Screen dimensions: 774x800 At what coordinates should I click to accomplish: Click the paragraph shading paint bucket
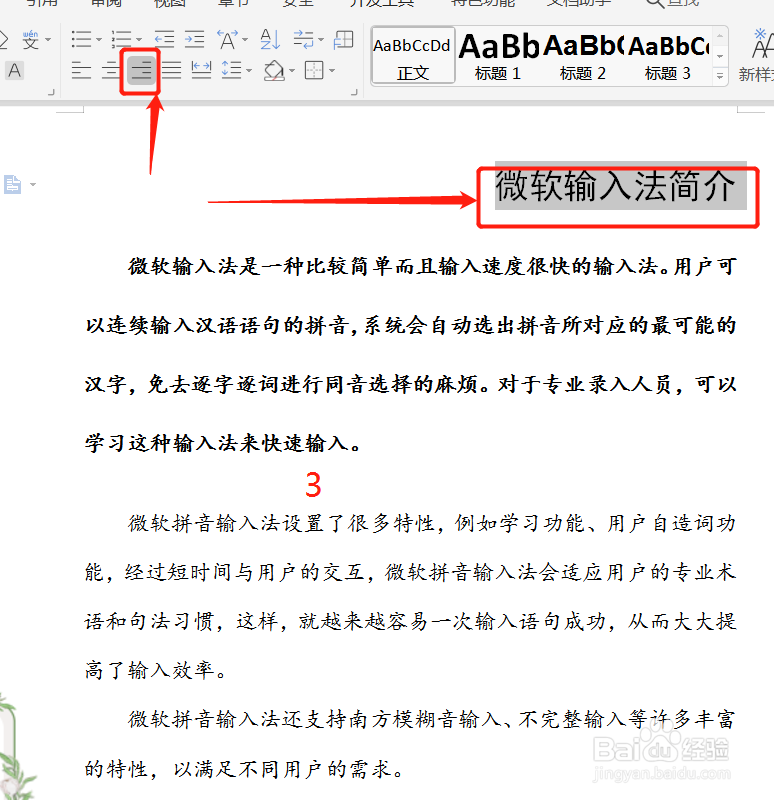point(274,70)
